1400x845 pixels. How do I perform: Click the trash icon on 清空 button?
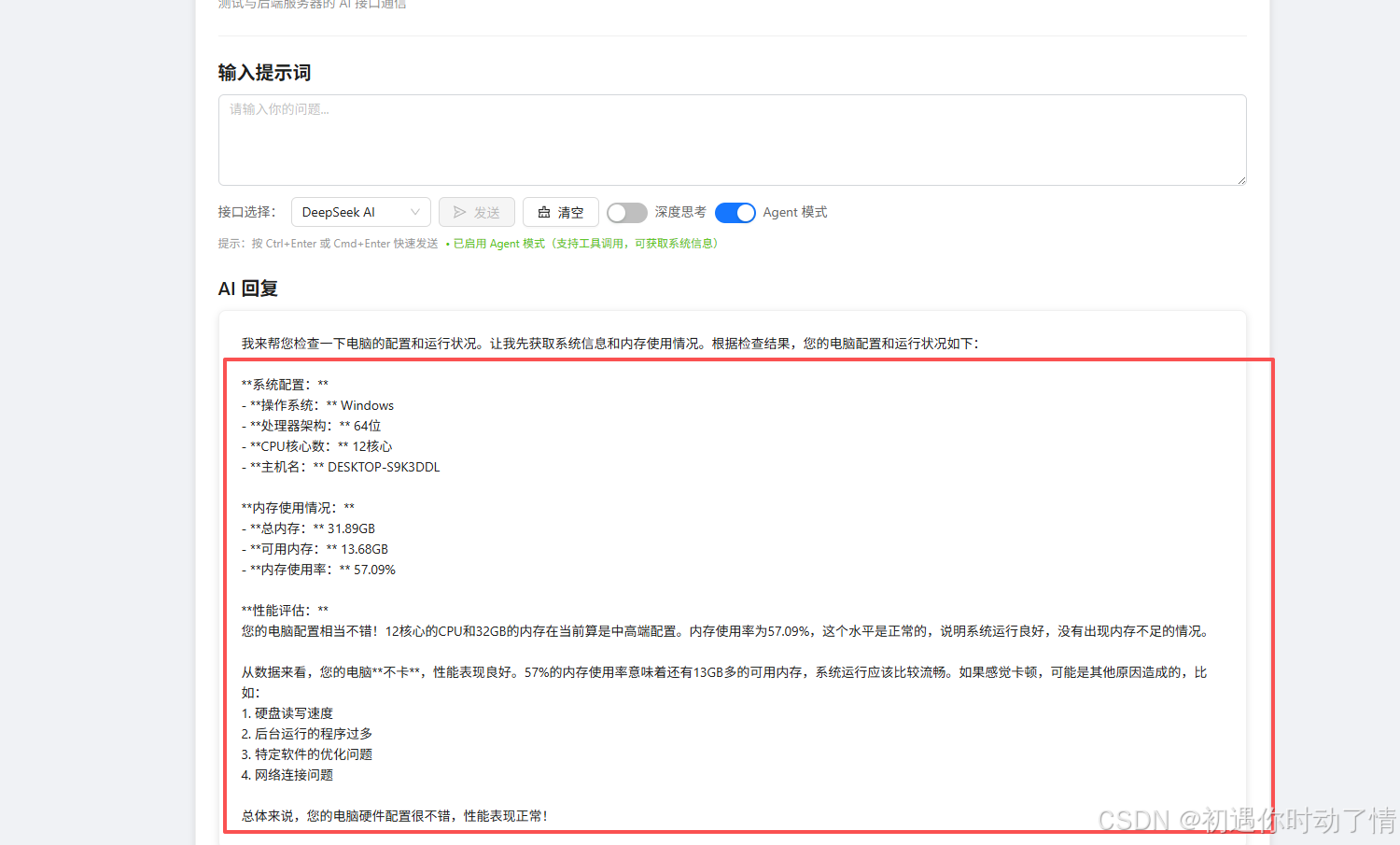tap(545, 212)
